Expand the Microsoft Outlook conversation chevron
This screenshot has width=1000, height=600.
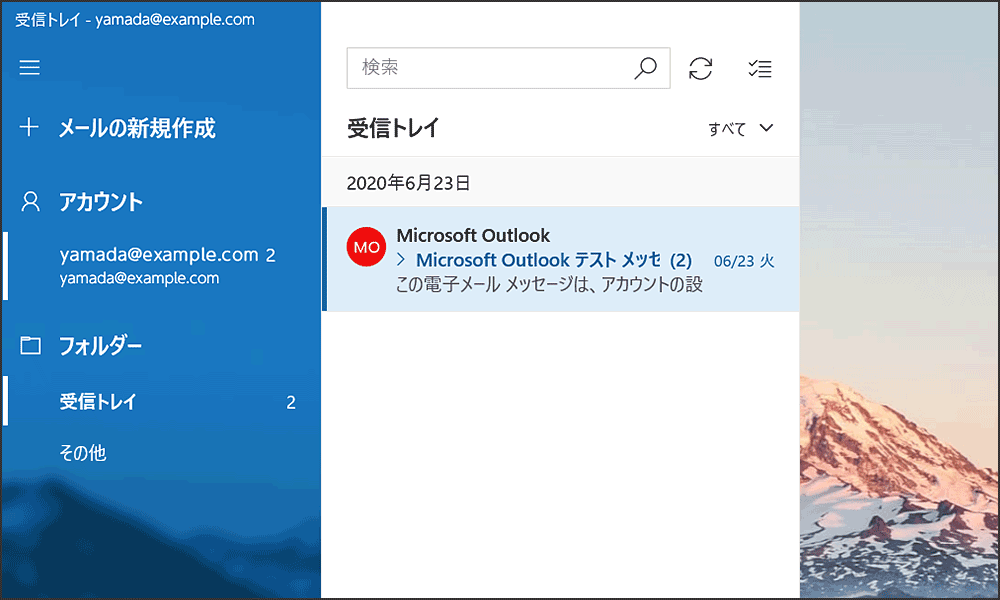click(x=401, y=259)
